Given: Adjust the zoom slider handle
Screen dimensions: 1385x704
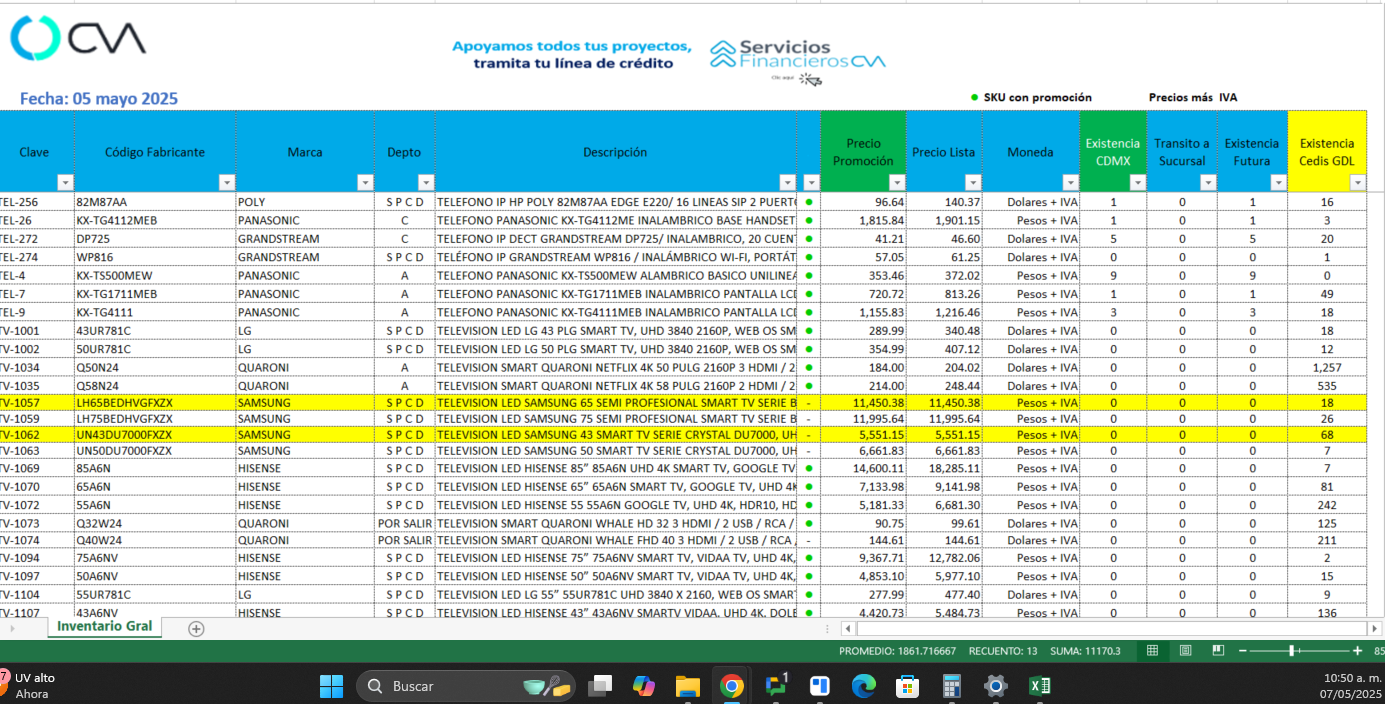Looking at the screenshot, I should coord(1292,651).
